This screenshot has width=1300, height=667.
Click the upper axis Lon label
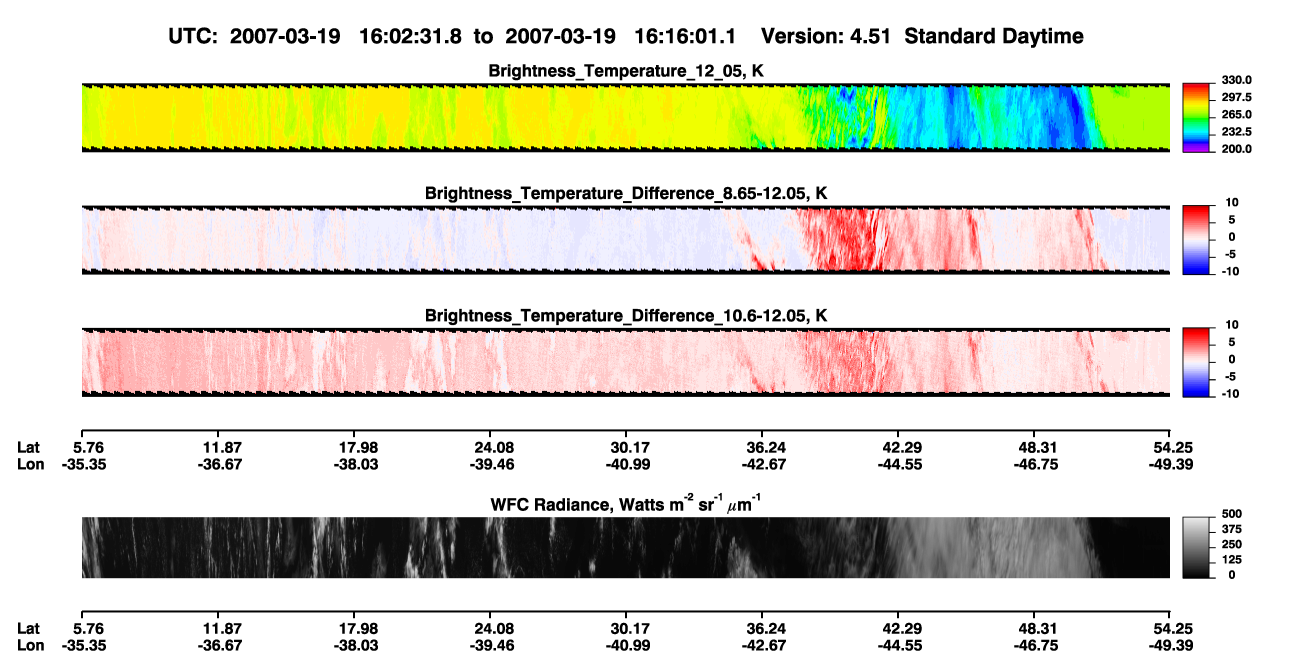click(31, 464)
